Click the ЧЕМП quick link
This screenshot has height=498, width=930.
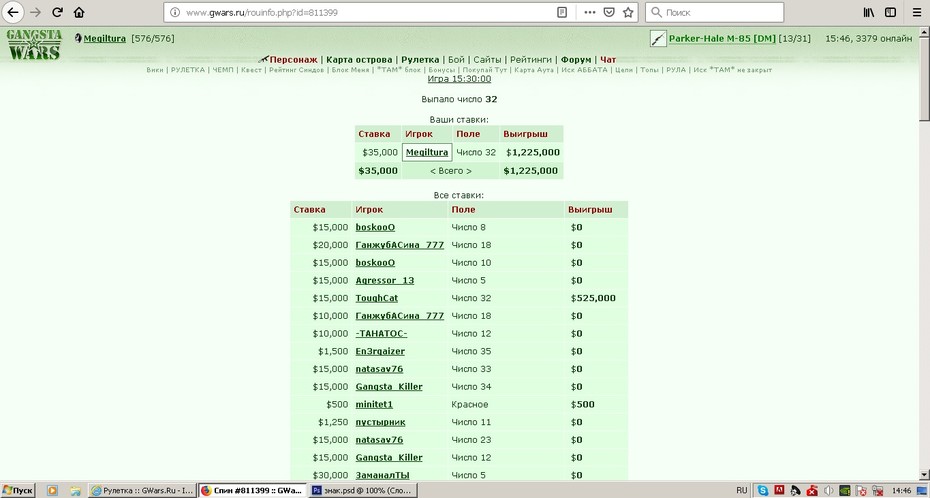tap(222, 70)
